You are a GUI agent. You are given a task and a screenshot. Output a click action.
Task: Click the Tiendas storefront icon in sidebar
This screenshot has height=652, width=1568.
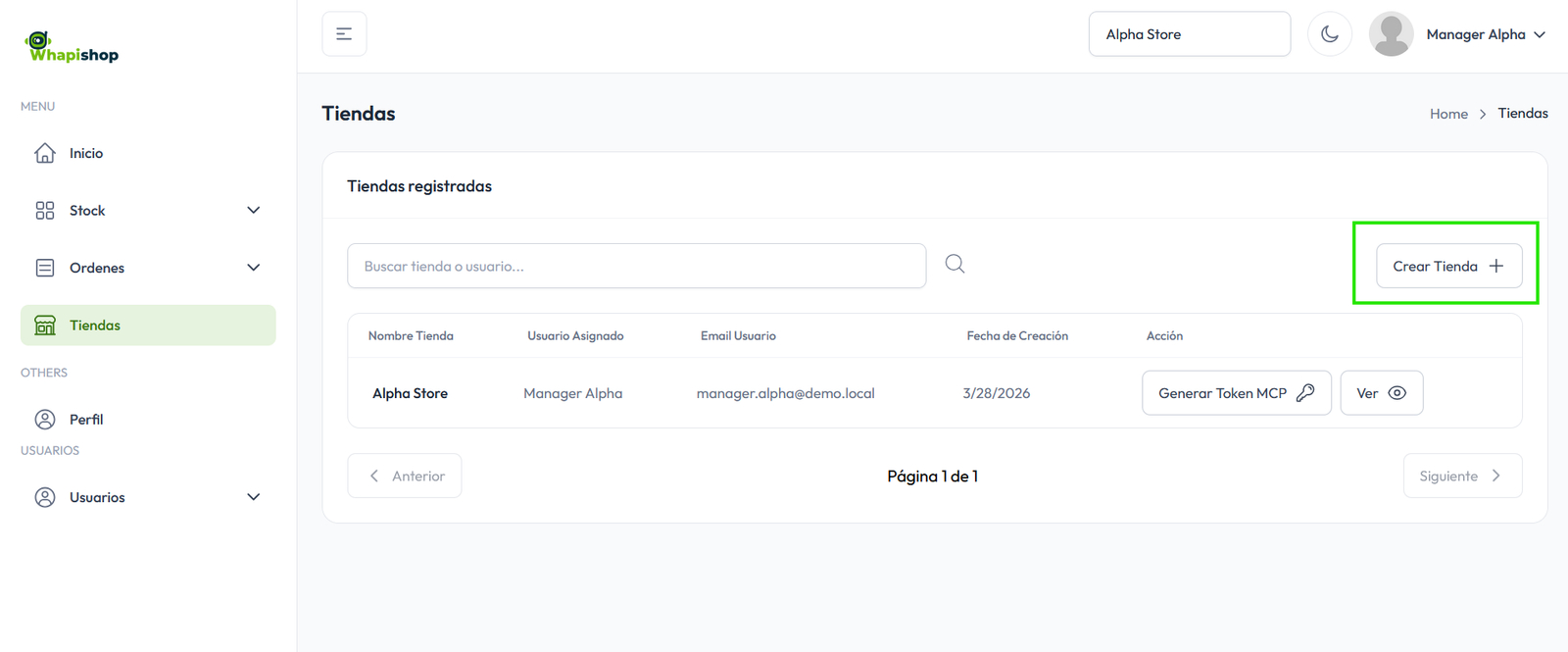tap(45, 326)
